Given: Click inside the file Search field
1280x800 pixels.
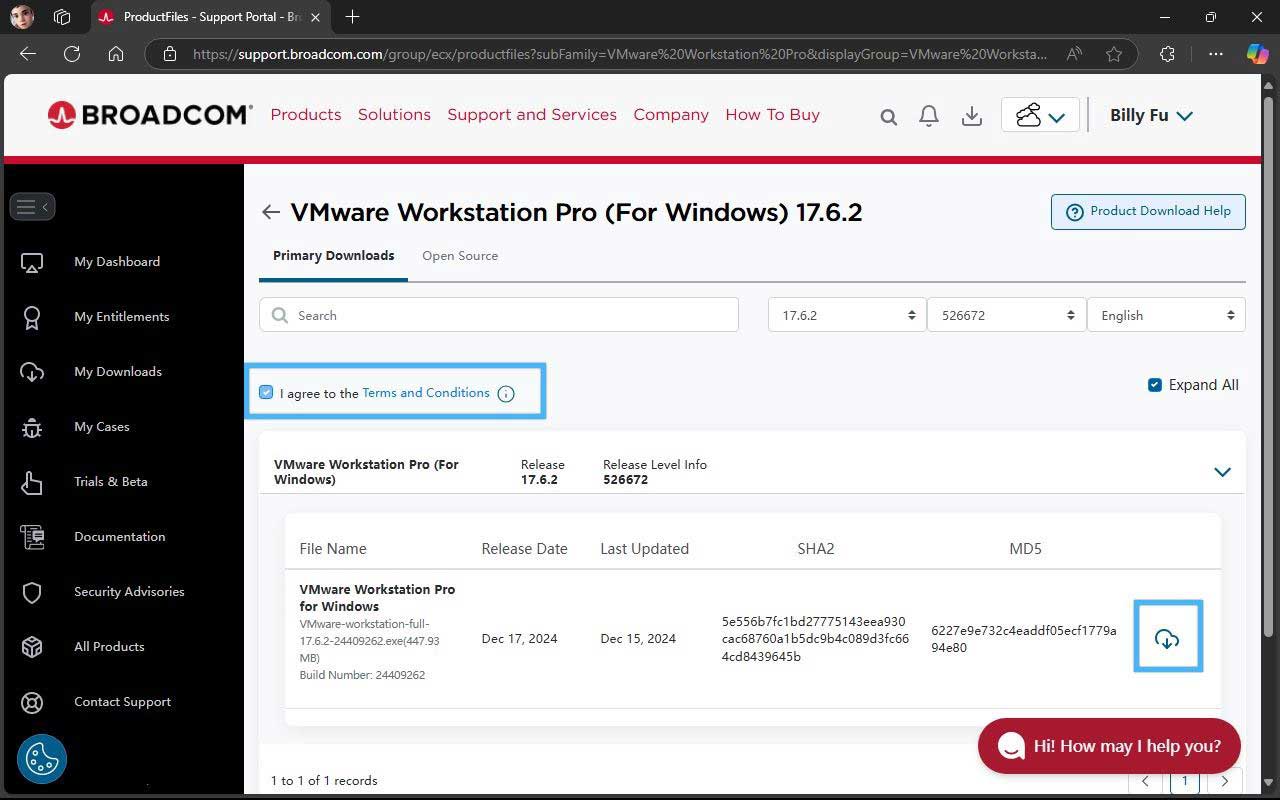Looking at the screenshot, I should (x=498, y=314).
